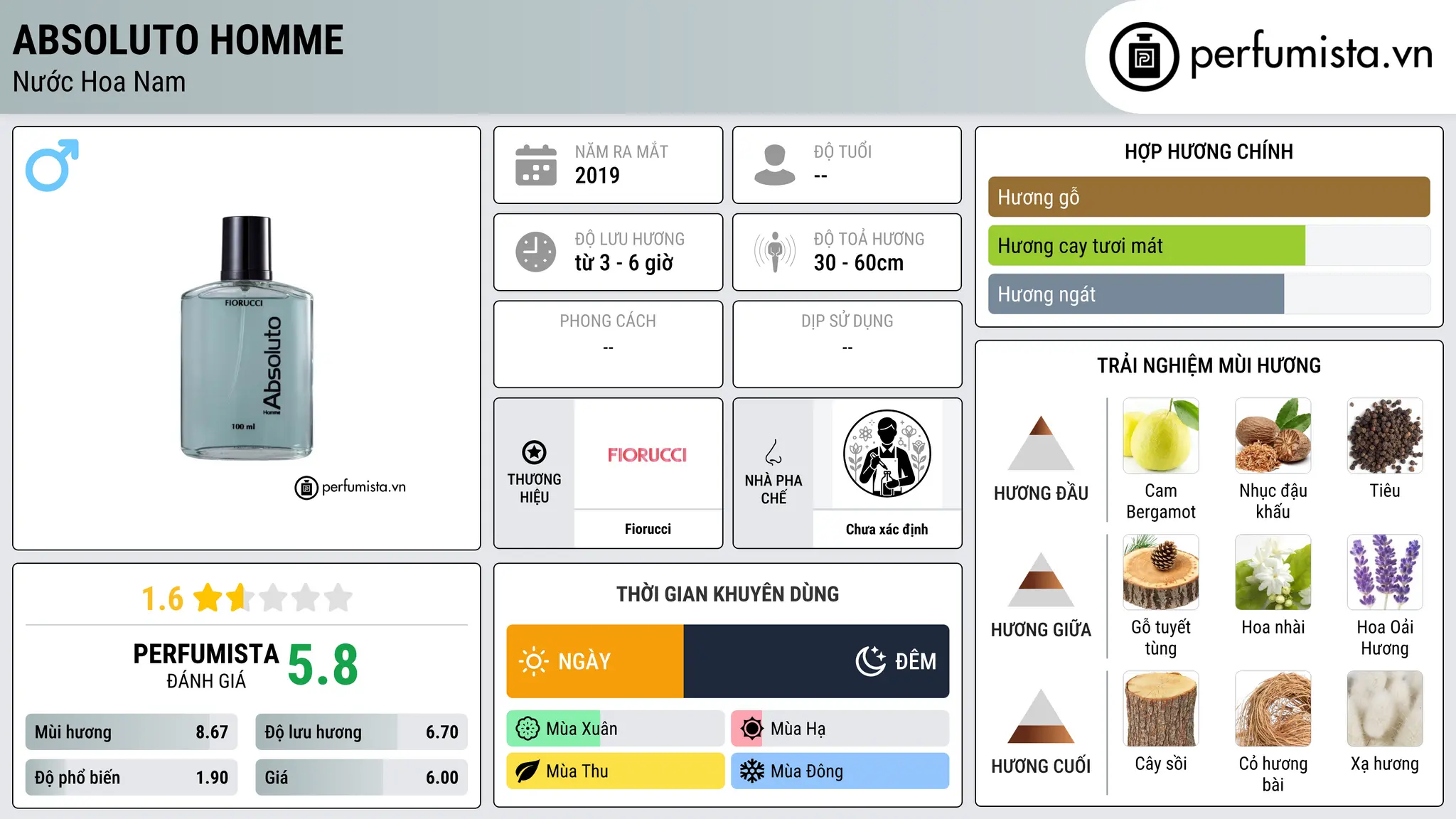Click the nose icon above Nhà pha chế
Screen dimensions: 1456x819
773,452
